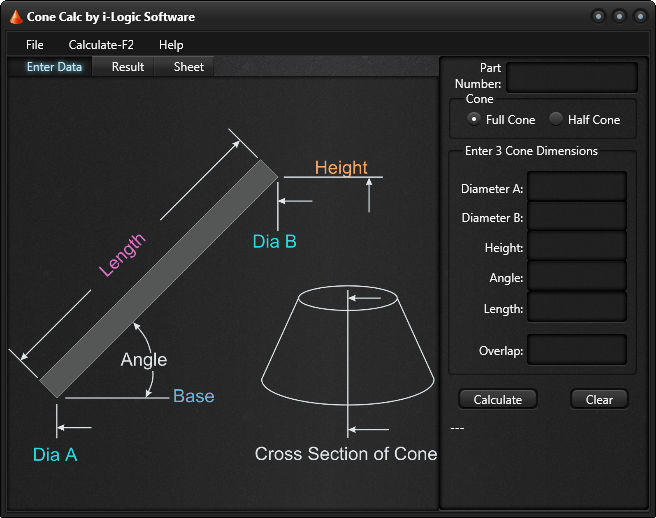Image resolution: width=656 pixels, height=518 pixels.
Task: Click the last window control button
Action: pyautogui.click(x=640, y=17)
